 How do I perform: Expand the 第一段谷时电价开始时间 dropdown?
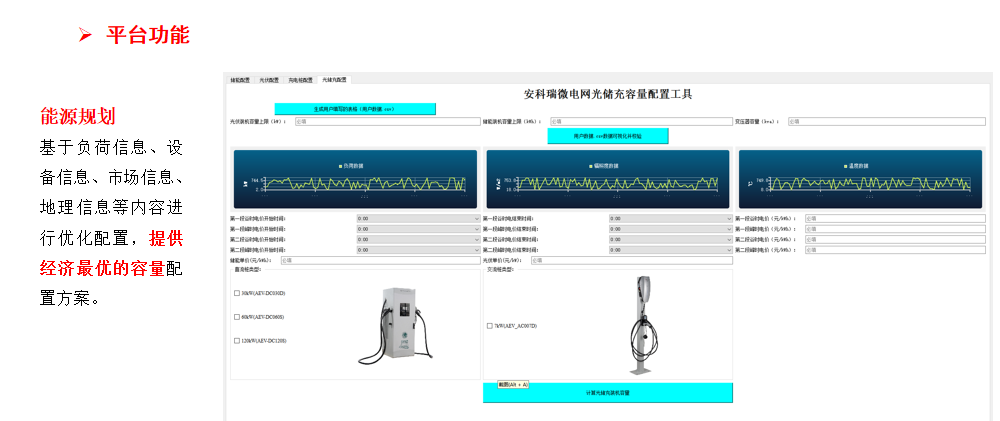(x=418, y=217)
